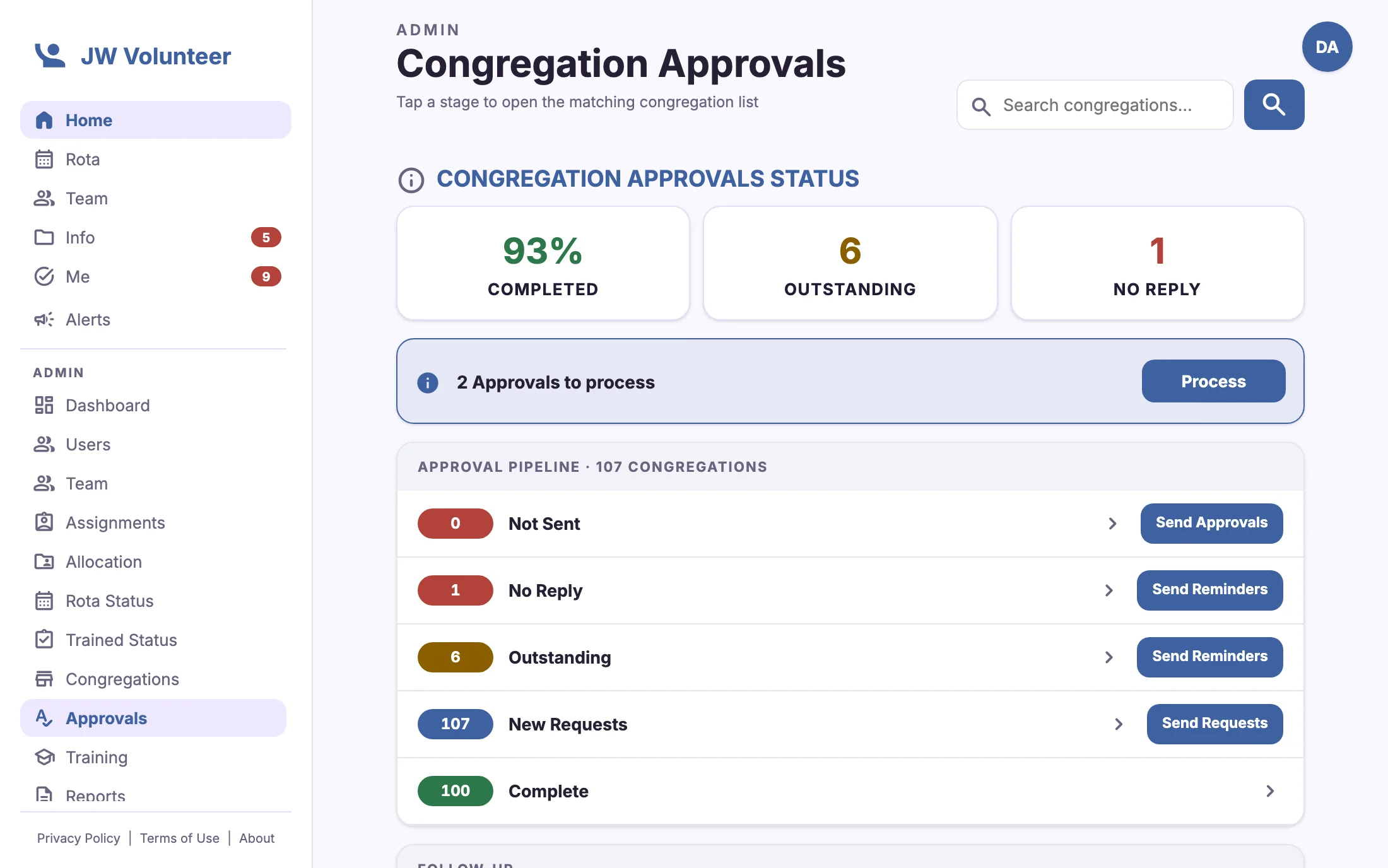Image resolution: width=1388 pixels, height=868 pixels.
Task: Open the Terms of Use link
Action: click(x=180, y=838)
